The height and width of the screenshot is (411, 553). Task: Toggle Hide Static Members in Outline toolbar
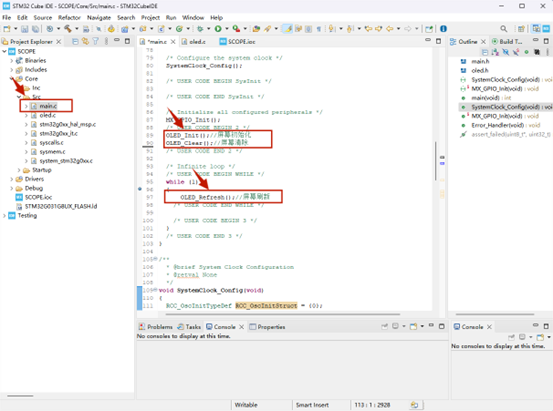coord(516,52)
